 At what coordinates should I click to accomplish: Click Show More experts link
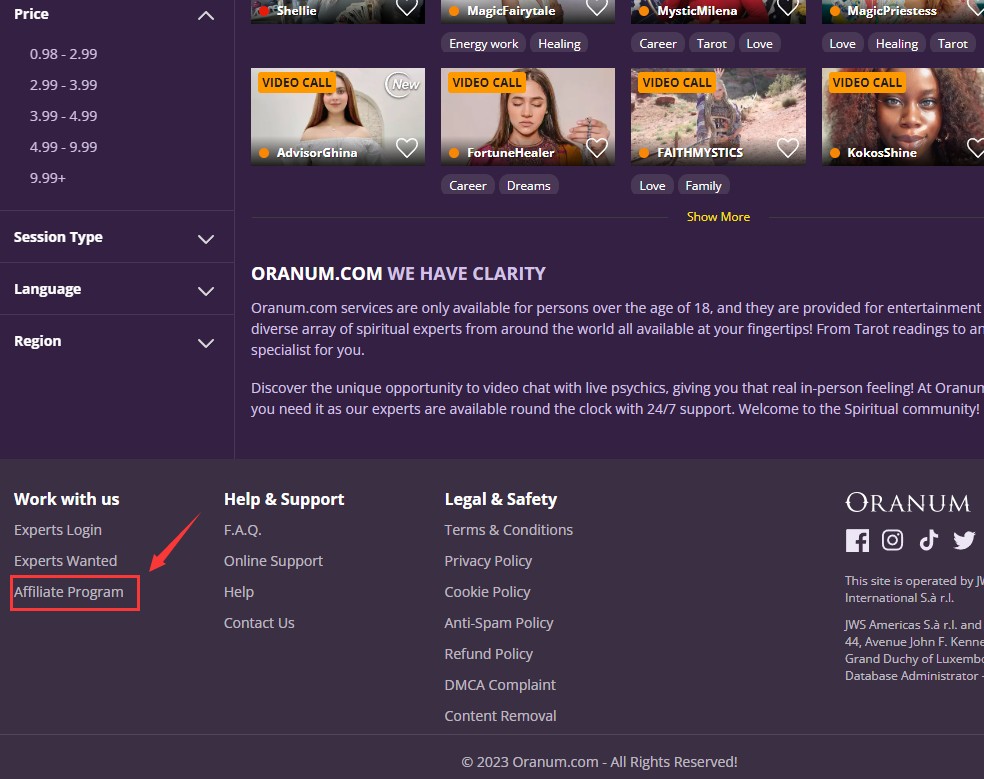tap(718, 217)
